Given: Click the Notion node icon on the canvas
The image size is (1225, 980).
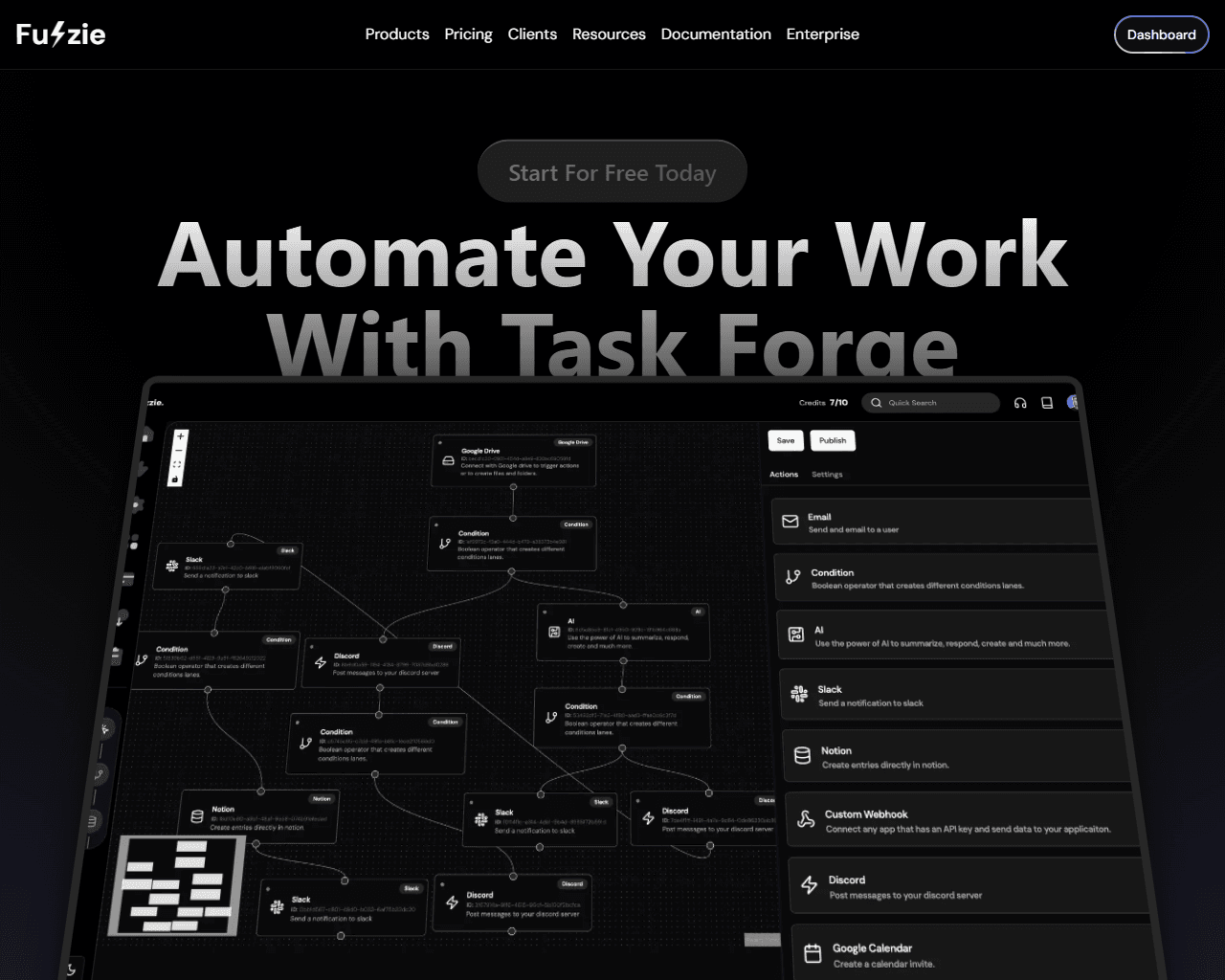Looking at the screenshot, I should tap(197, 816).
